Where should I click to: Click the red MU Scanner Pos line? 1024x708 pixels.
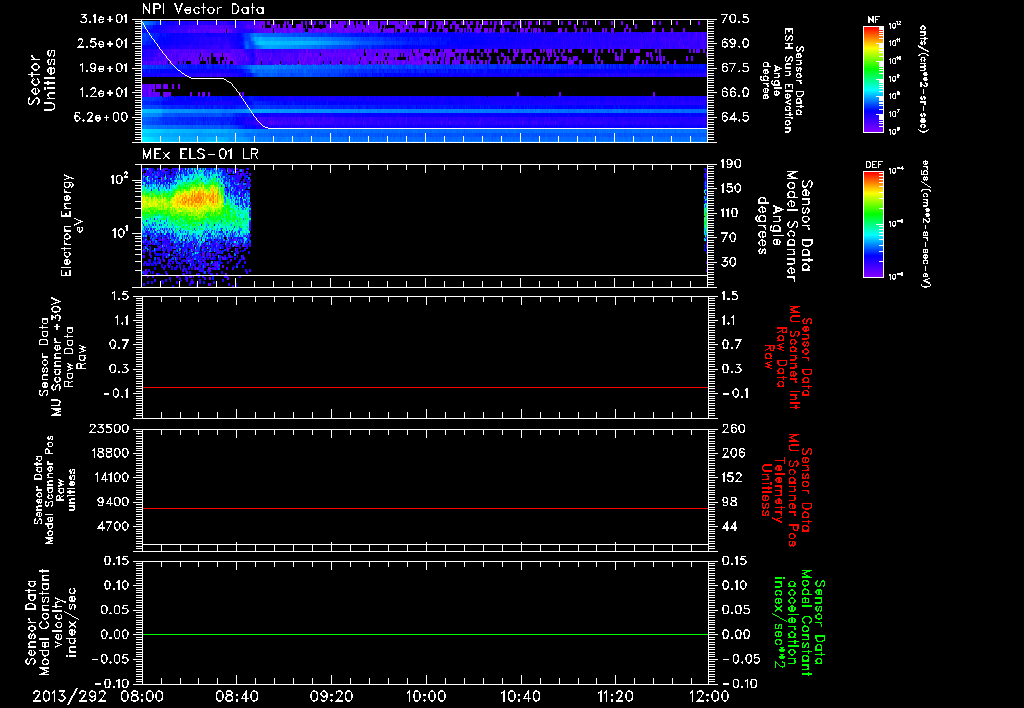[425, 509]
